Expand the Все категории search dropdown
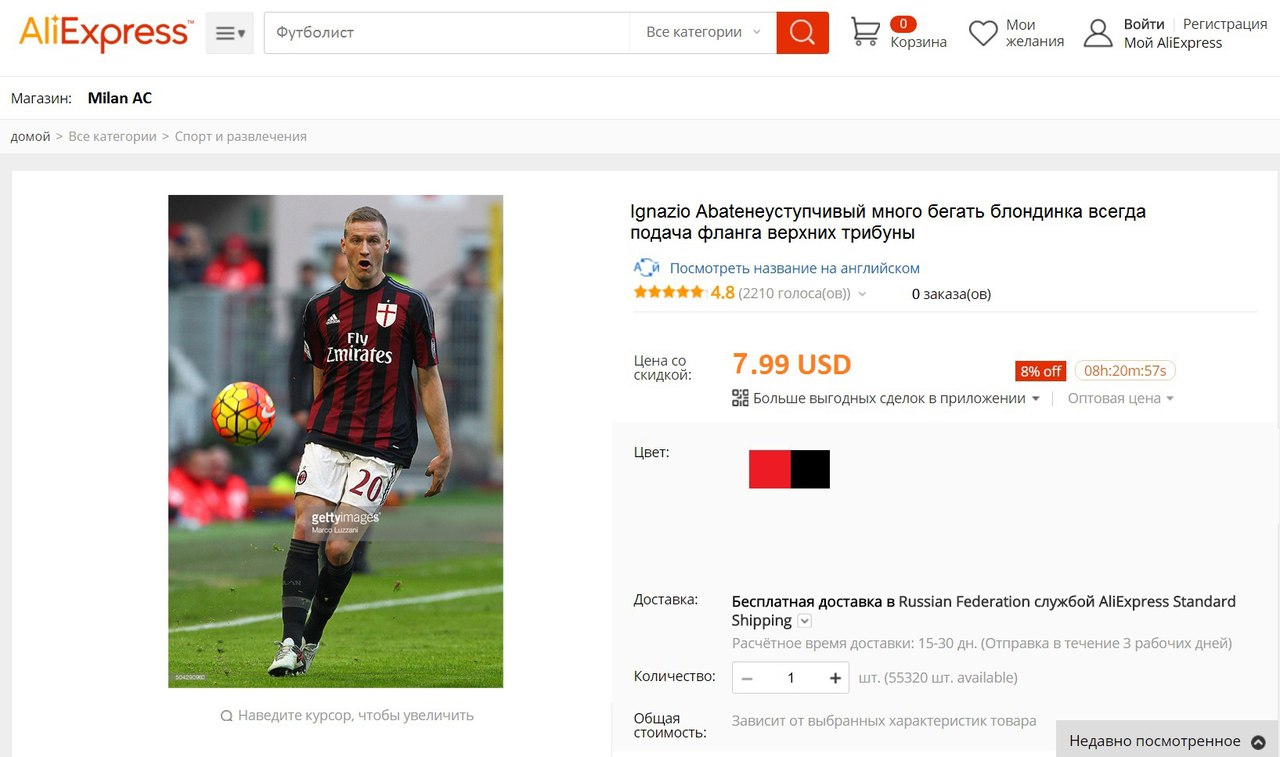The height and width of the screenshot is (757, 1280). pyautogui.click(x=703, y=33)
